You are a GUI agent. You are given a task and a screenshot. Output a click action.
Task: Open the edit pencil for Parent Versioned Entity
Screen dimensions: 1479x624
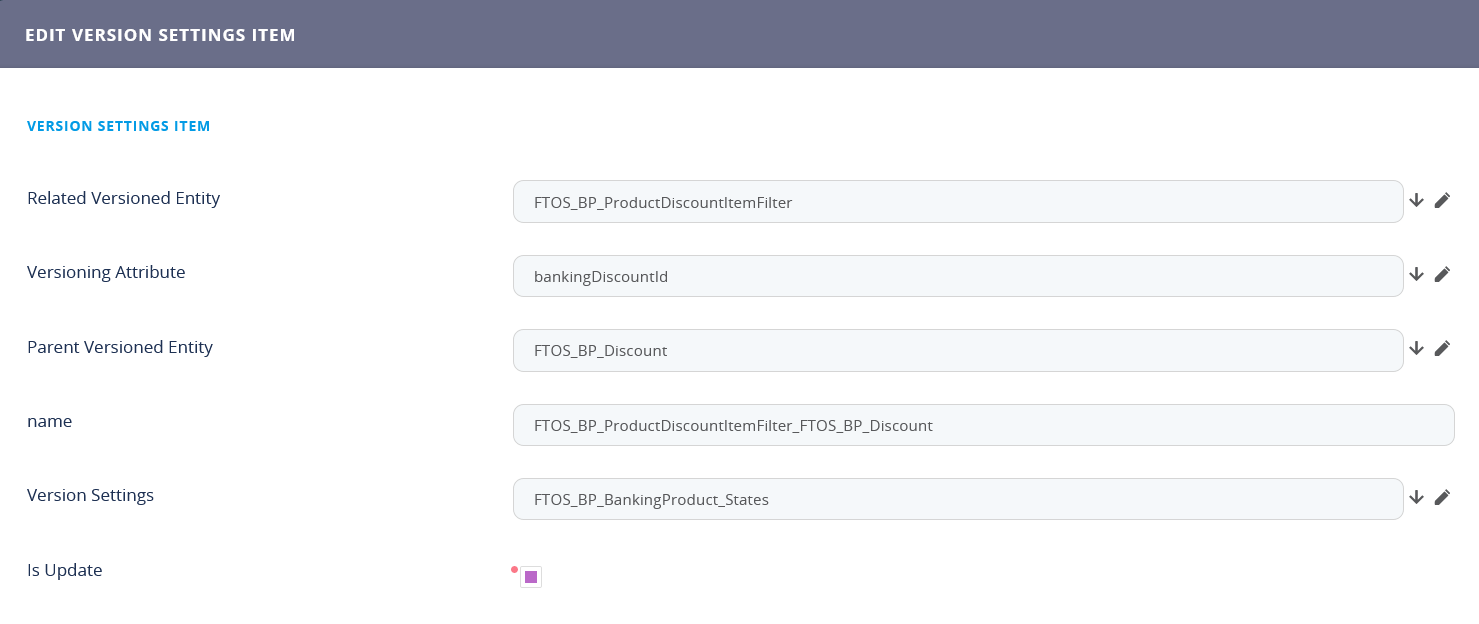click(1442, 349)
